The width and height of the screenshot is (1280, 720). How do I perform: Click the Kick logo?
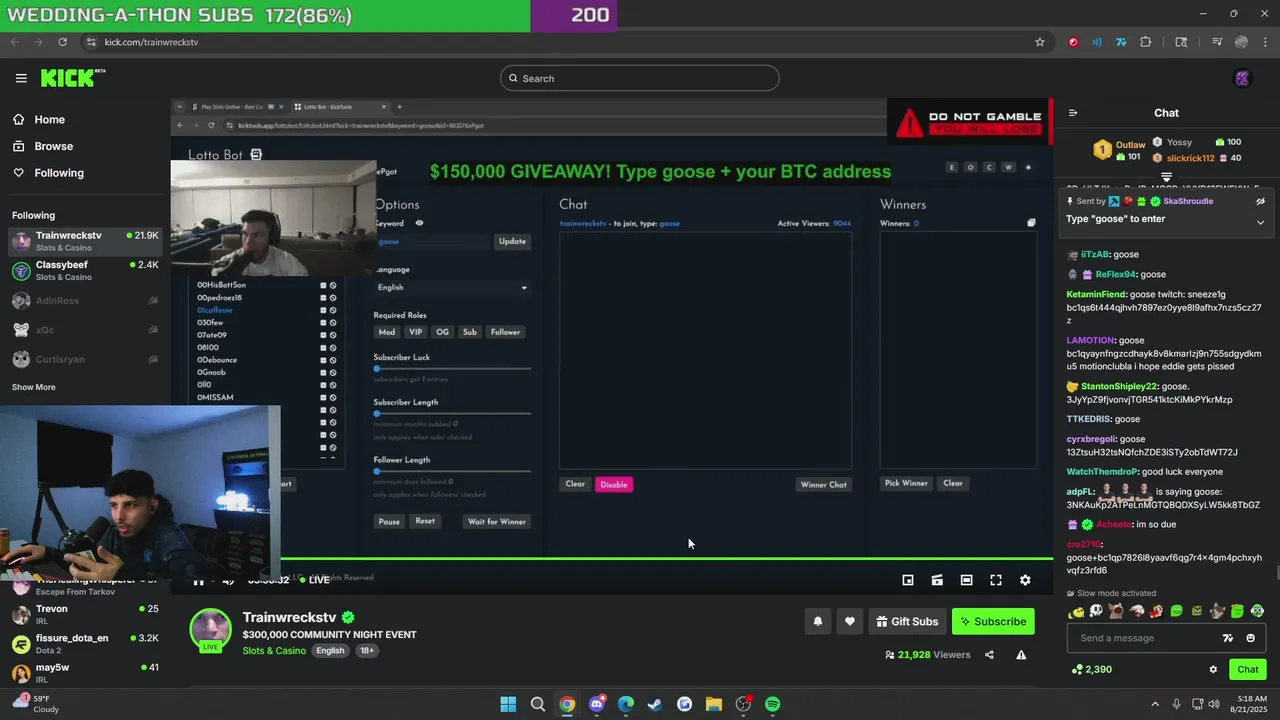pos(72,78)
